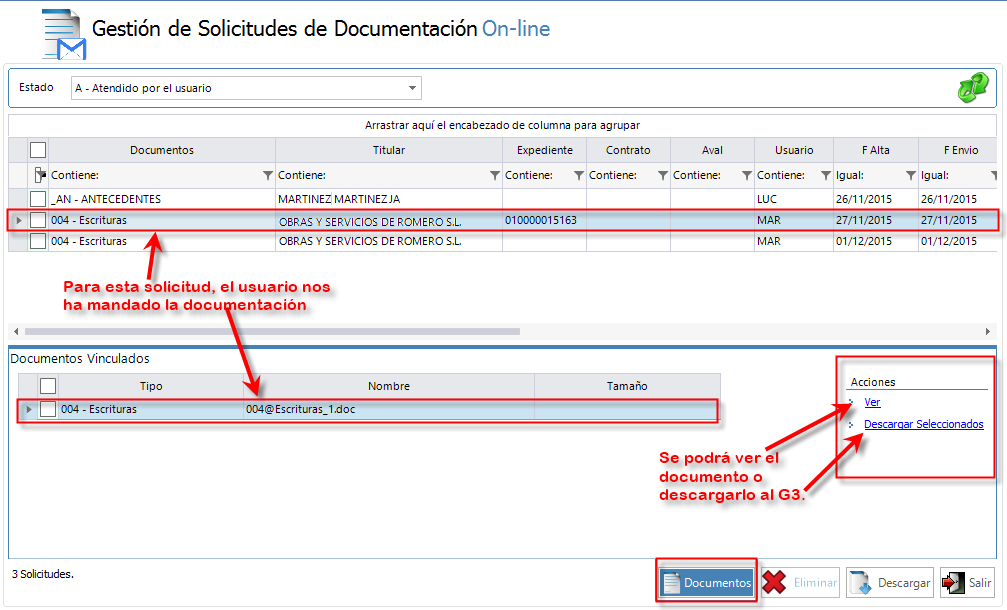Click the filter icon in Titular column
Viewport: 1007px width, 610px height.
[x=495, y=176]
